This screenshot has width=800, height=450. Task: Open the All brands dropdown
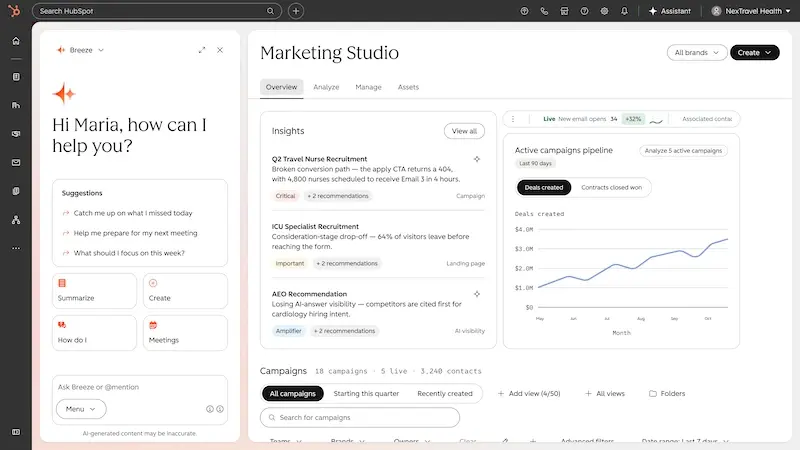696,53
